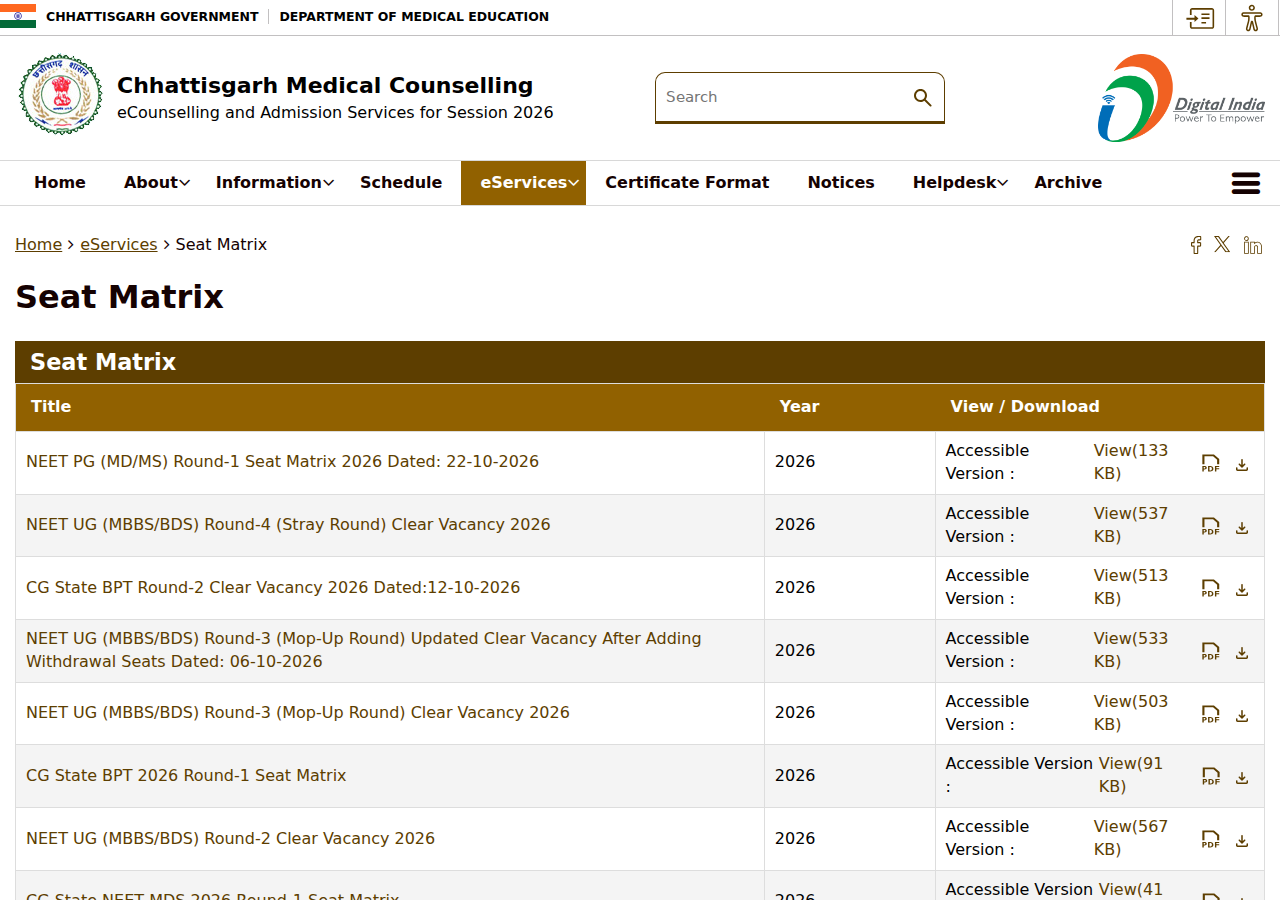View Round-4 Stray Round vacancy (537 KB)
This screenshot has height=900, width=1280.
coord(1131,525)
